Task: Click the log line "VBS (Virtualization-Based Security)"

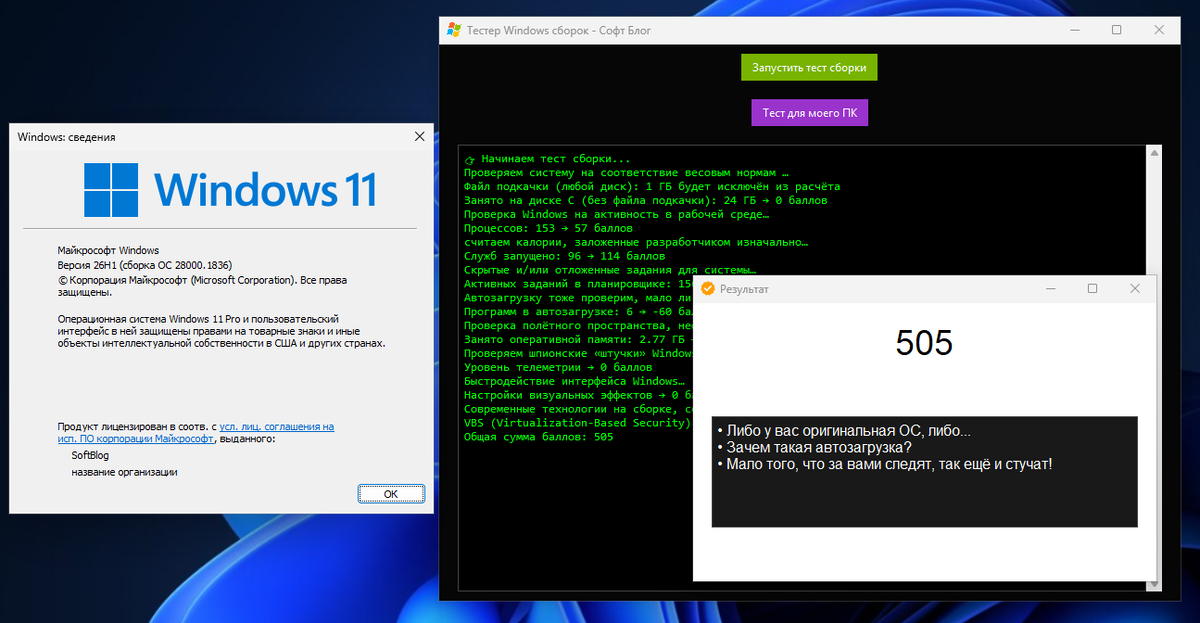Action: [577, 423]
